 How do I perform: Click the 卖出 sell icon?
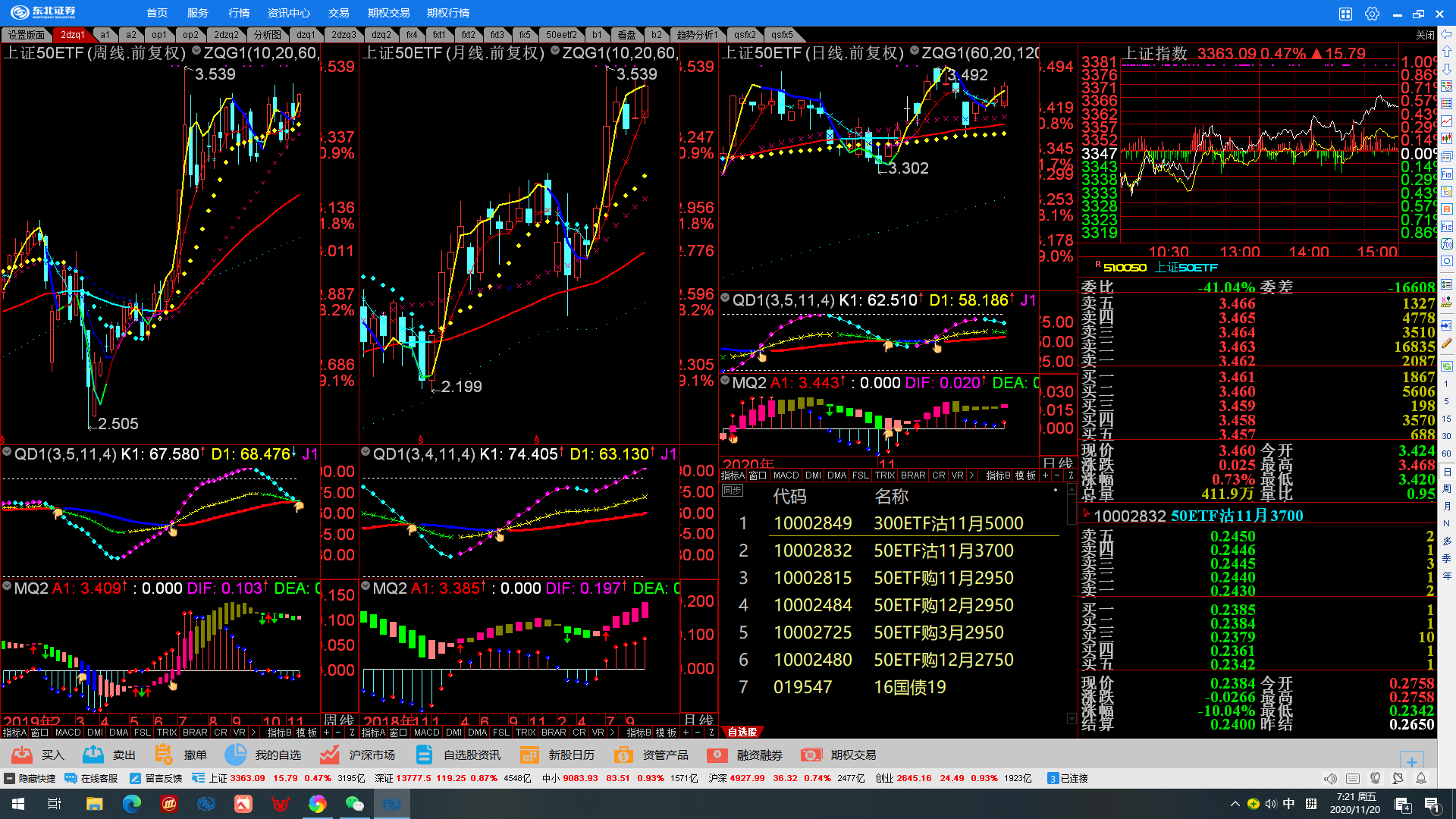point(93,755)
